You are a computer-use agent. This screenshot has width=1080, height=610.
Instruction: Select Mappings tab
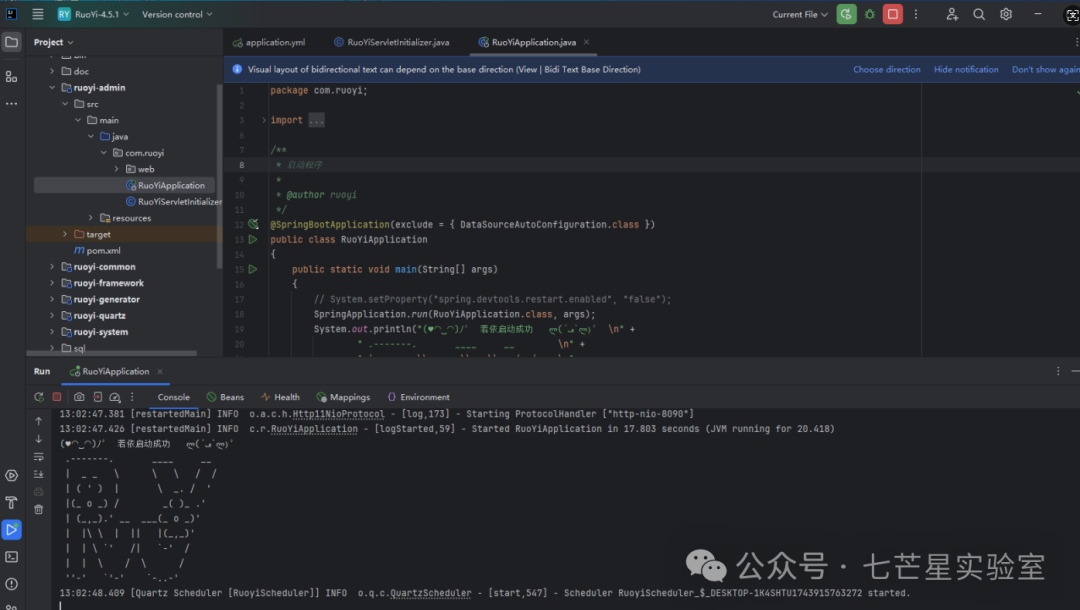click(343, 397)
